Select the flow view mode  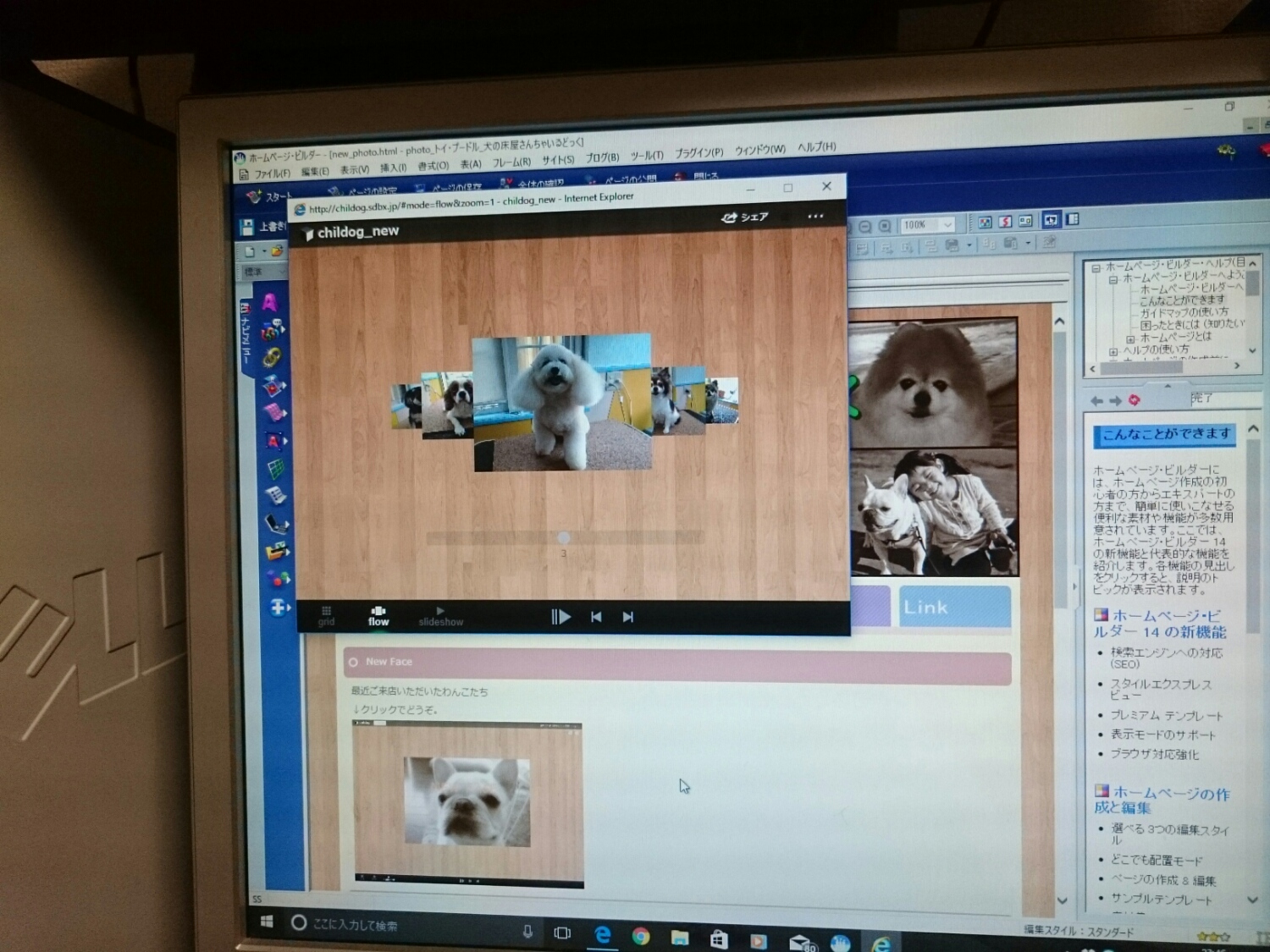378,616
